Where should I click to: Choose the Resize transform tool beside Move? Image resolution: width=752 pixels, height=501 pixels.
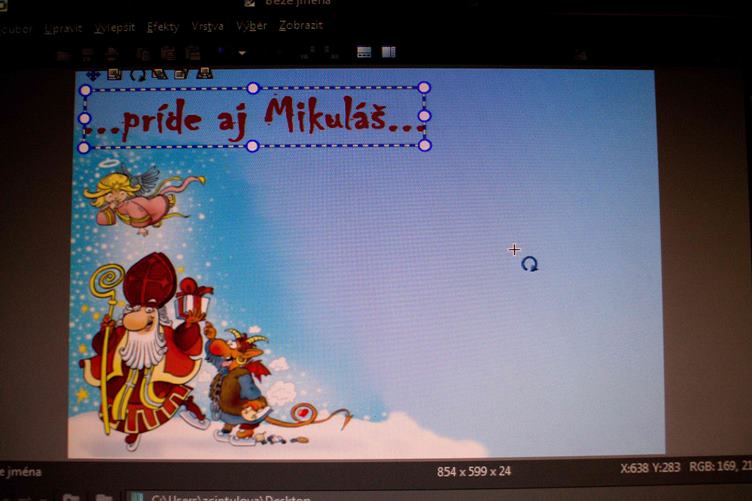[115, 74]
